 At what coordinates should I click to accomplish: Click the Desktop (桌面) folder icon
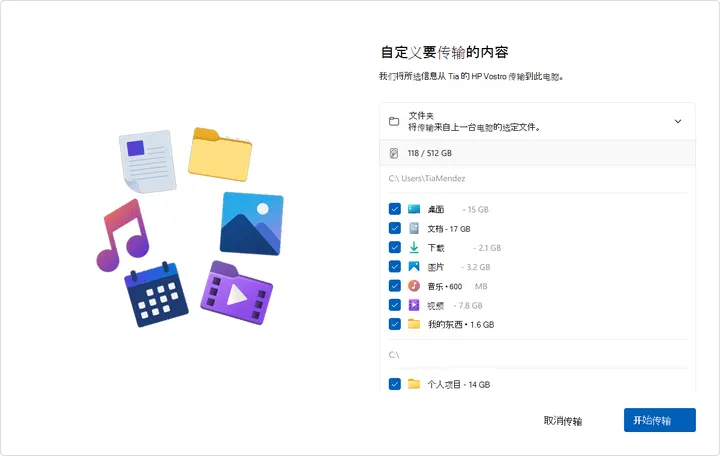point(414,209)
